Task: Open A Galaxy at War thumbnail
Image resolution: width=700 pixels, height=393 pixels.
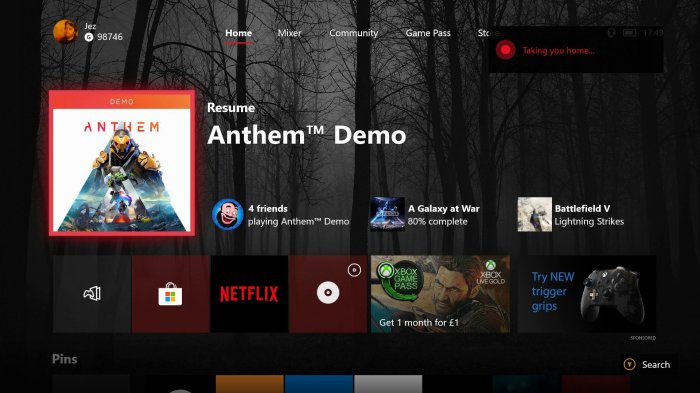Action: [387, 214]
